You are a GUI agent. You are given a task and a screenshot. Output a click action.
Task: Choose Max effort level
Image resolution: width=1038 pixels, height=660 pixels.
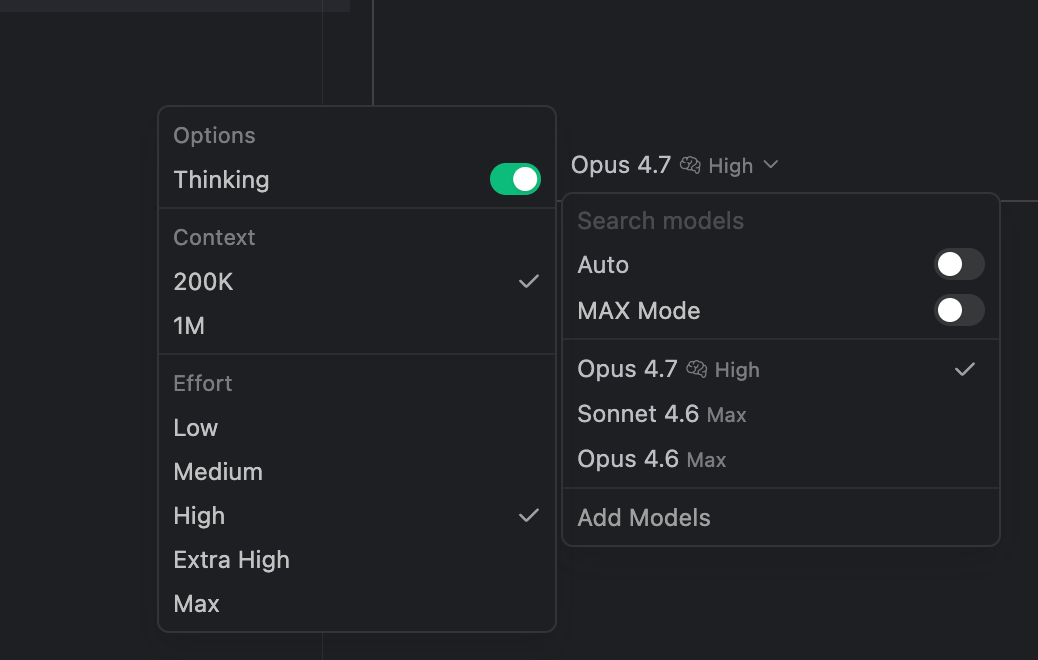(357, 603)
